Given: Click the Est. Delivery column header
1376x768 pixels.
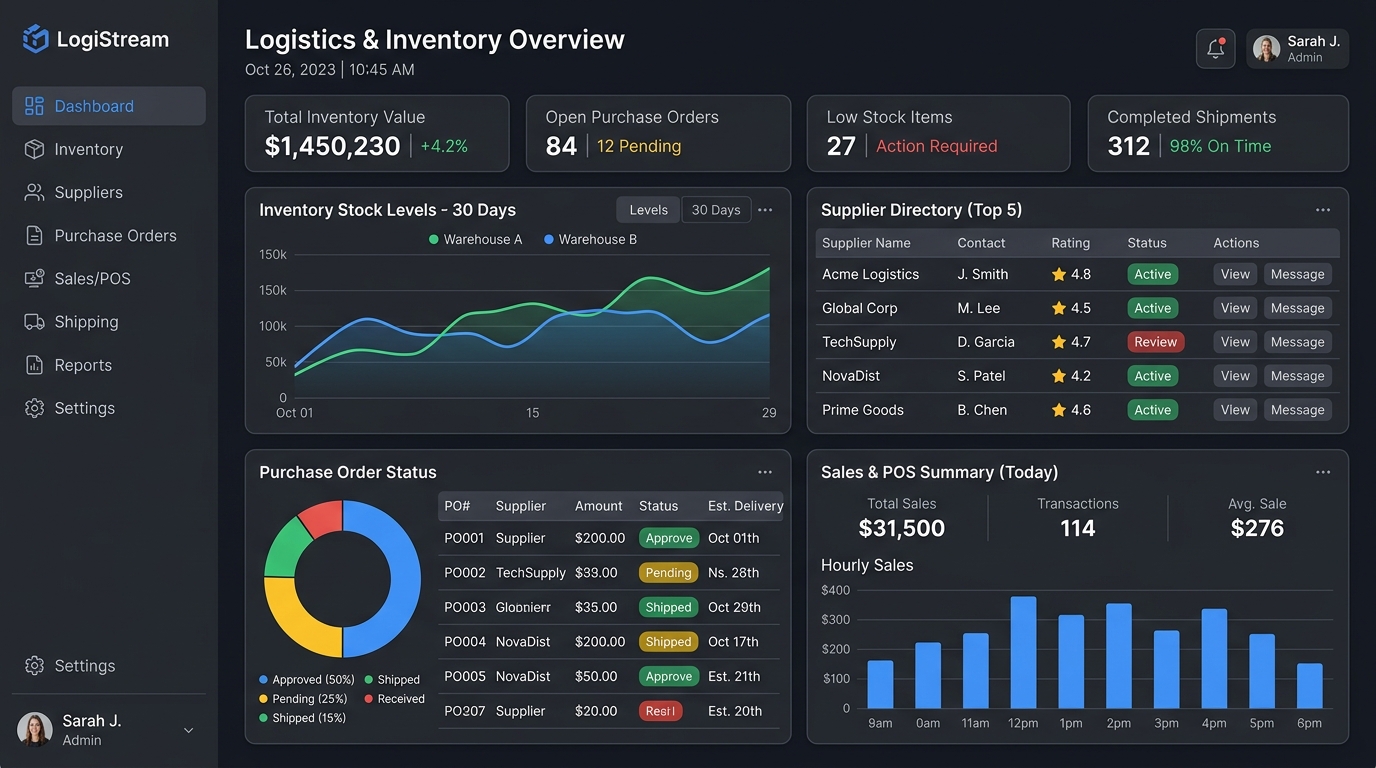Looking at the screenshot, I should [745, 506].
